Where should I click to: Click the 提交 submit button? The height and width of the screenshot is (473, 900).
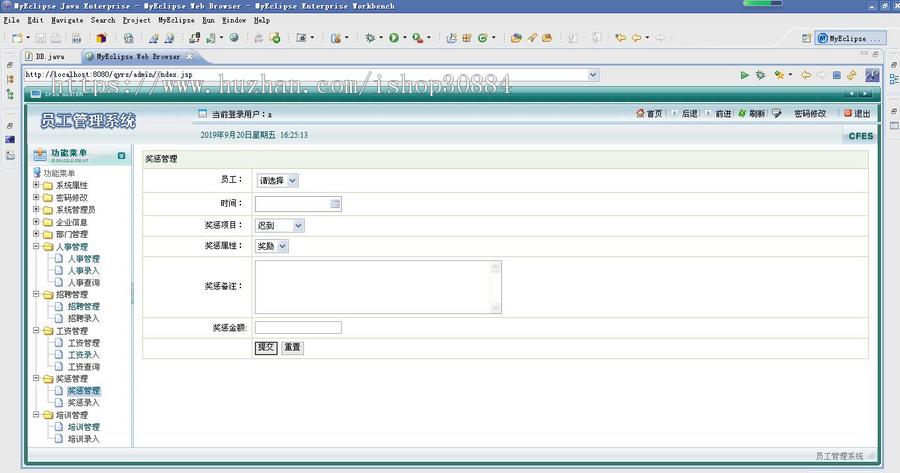tap(266, 347)
